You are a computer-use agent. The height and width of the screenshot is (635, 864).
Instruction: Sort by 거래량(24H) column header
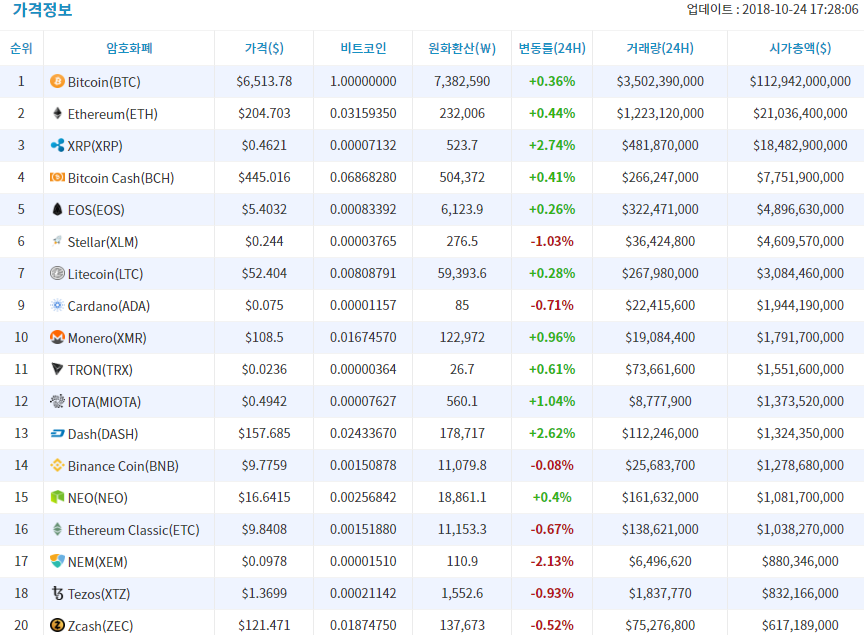(660, 49)
